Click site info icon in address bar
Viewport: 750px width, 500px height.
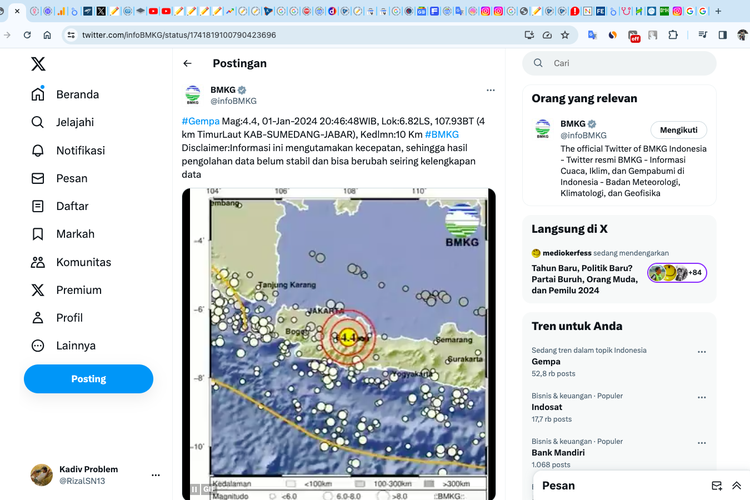pos(71,35)
